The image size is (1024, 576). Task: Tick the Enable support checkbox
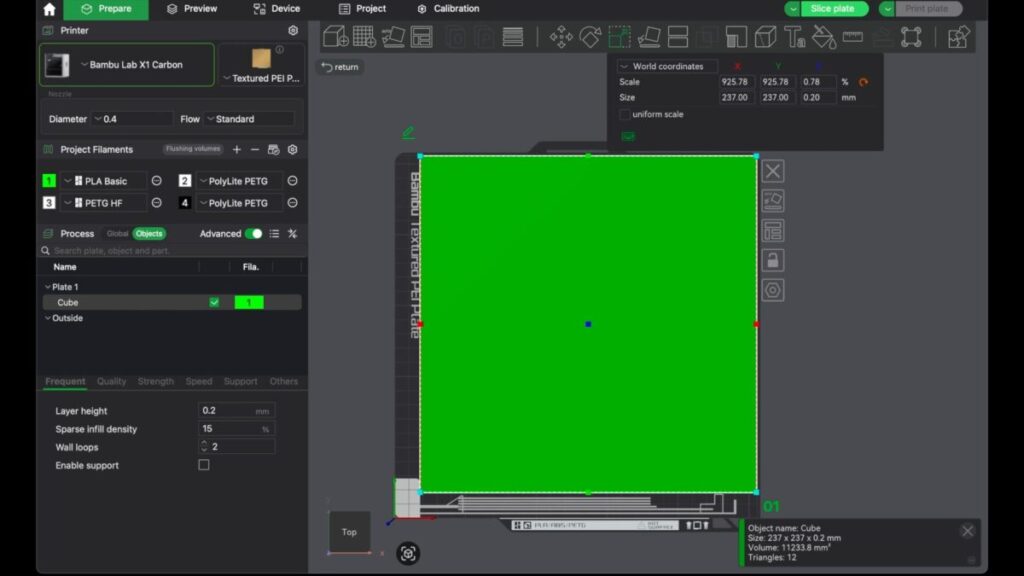tap(204, 465)
